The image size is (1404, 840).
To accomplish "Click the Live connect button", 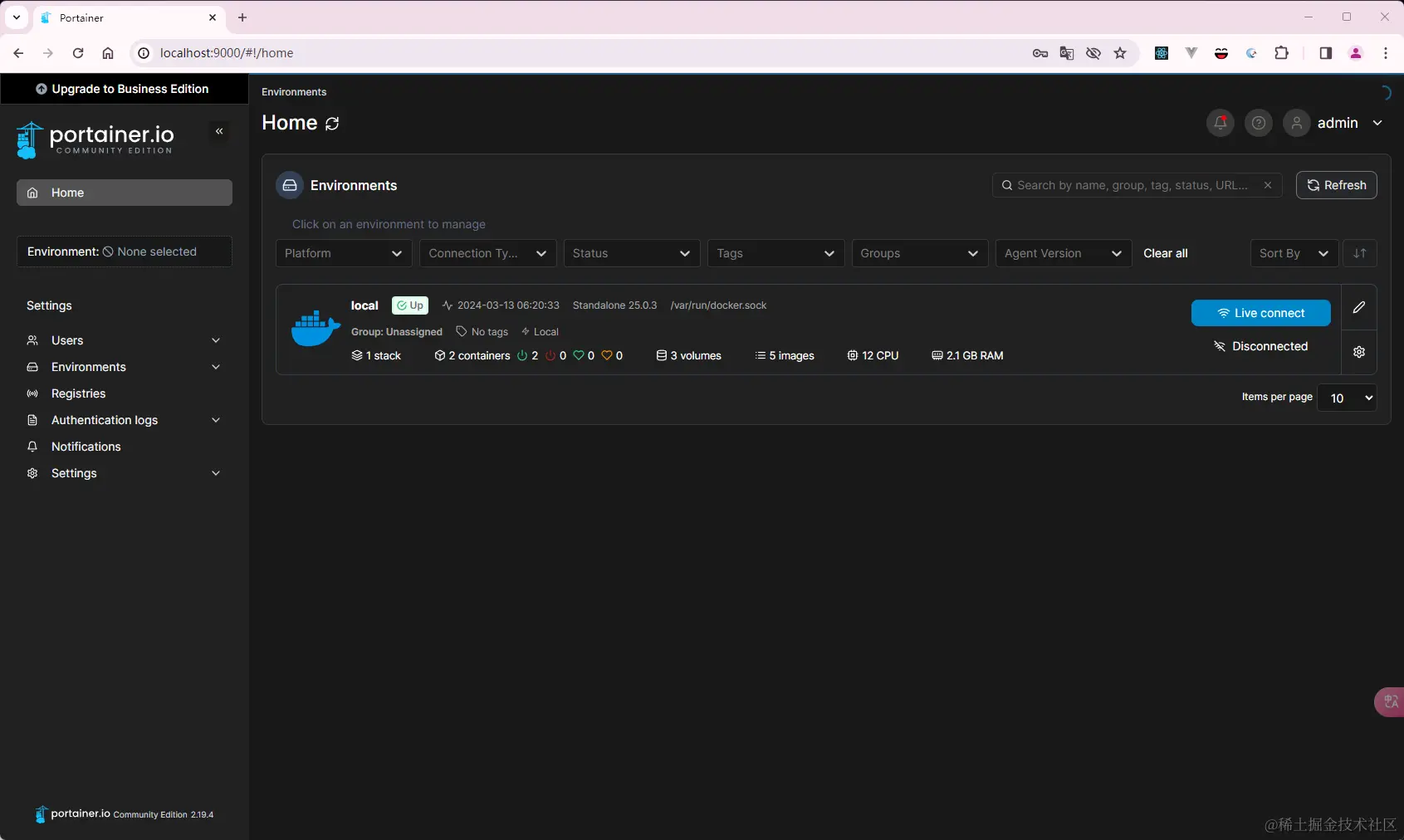I will (1261, 313).
